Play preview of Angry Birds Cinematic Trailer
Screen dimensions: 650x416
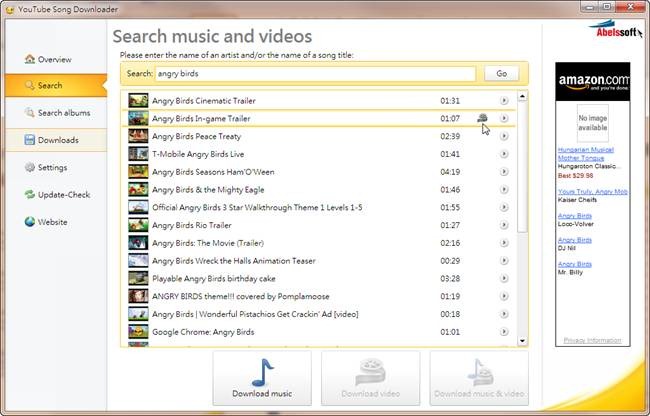tap(504, 101)
